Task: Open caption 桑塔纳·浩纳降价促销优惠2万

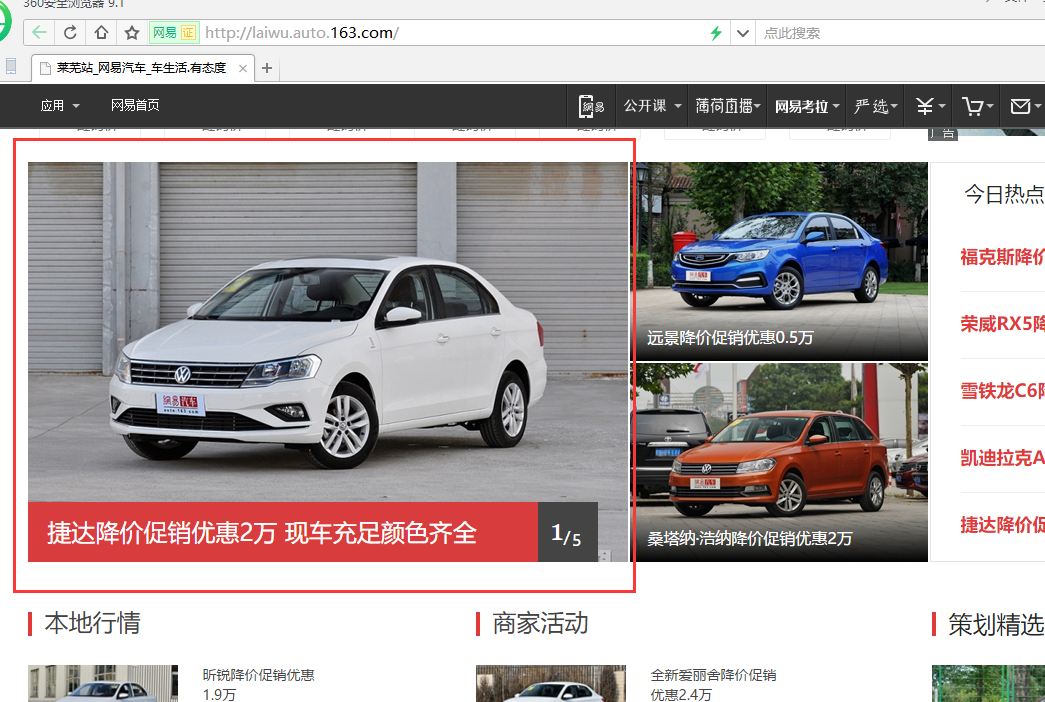Action: click(750, 538)
